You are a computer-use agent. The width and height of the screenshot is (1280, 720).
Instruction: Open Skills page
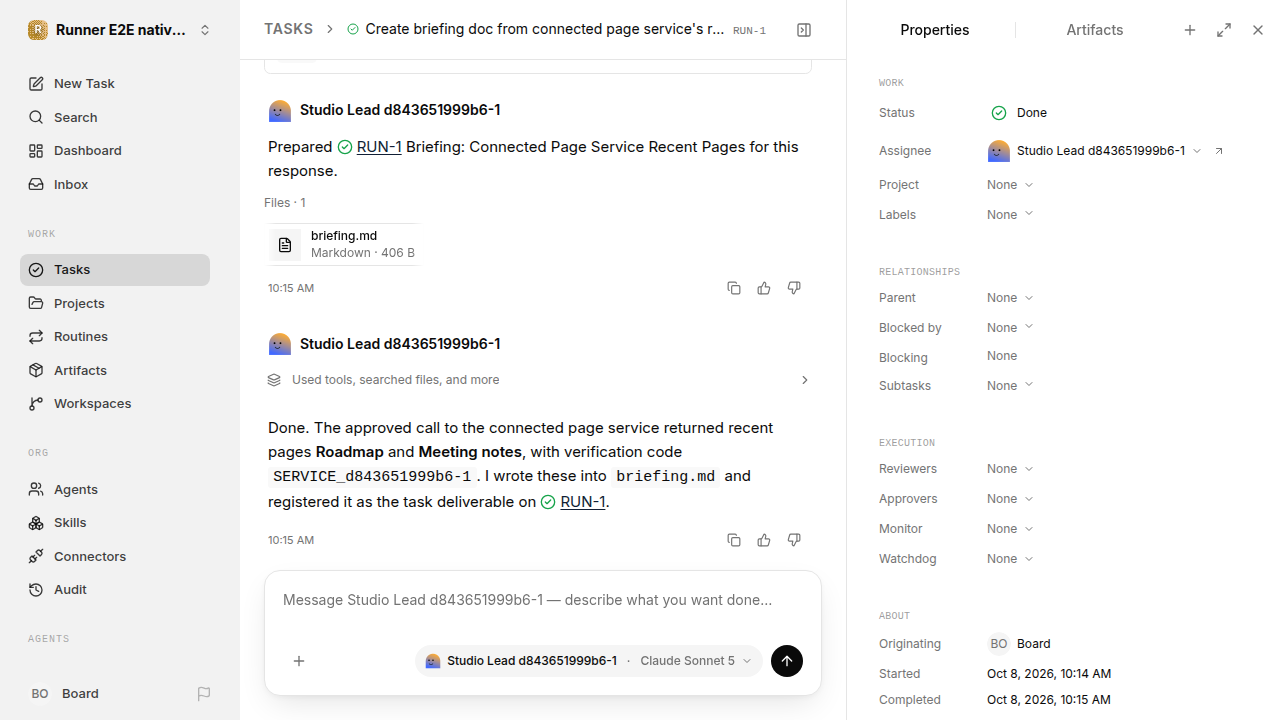pos(115,522)
